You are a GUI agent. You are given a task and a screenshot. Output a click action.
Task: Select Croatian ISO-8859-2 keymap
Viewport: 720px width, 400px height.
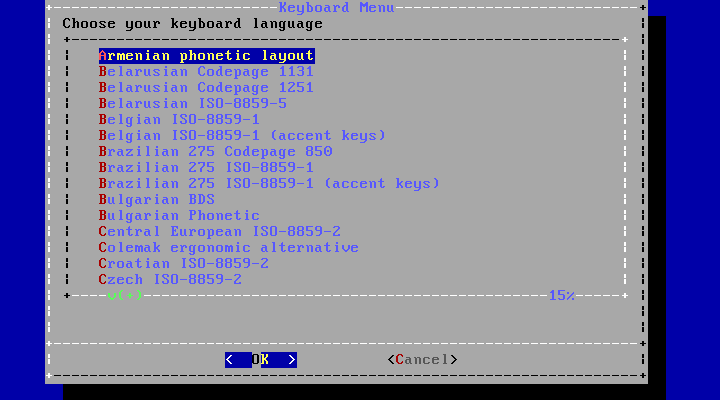pos(183,264)
